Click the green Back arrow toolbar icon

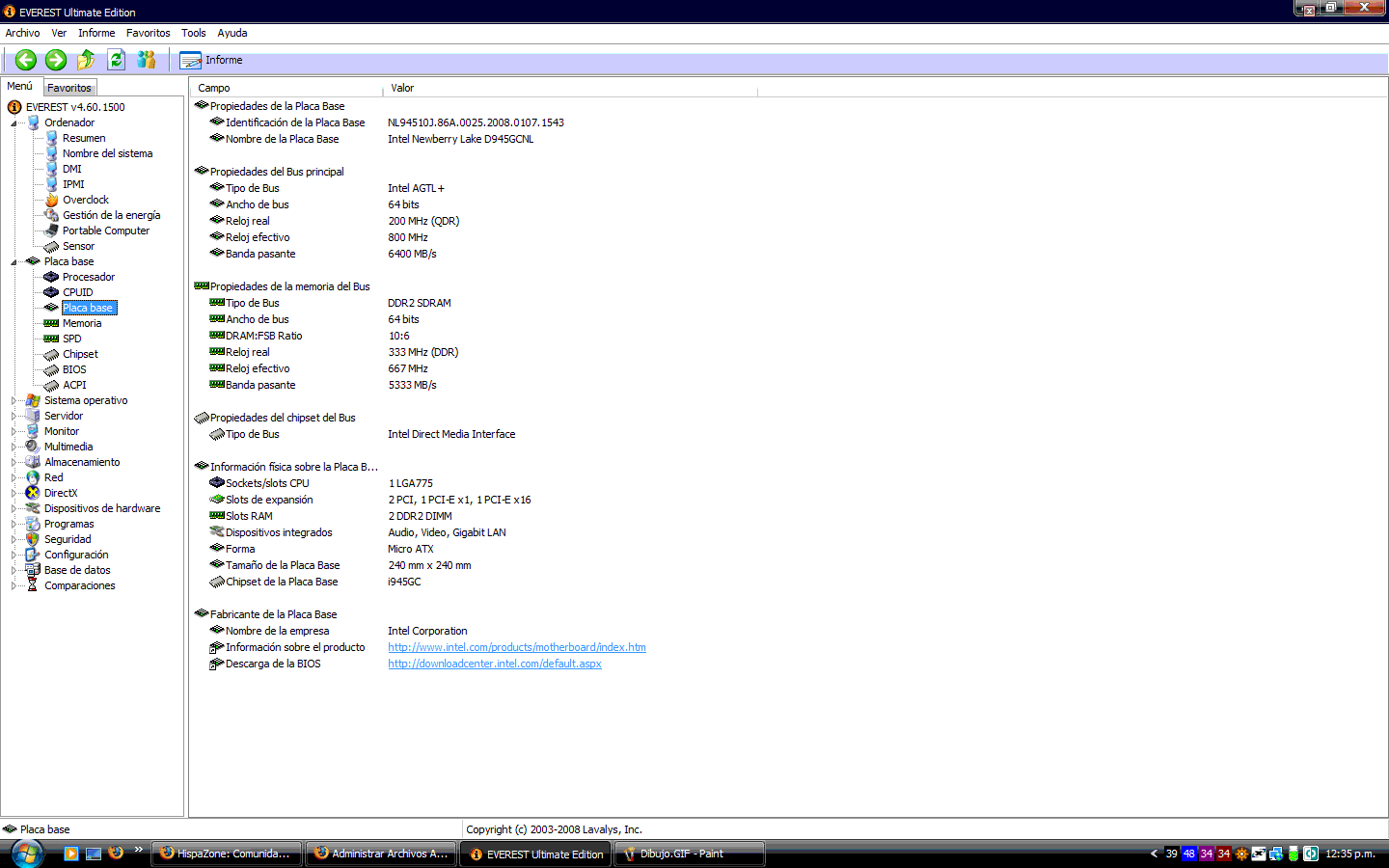point(26,60)
